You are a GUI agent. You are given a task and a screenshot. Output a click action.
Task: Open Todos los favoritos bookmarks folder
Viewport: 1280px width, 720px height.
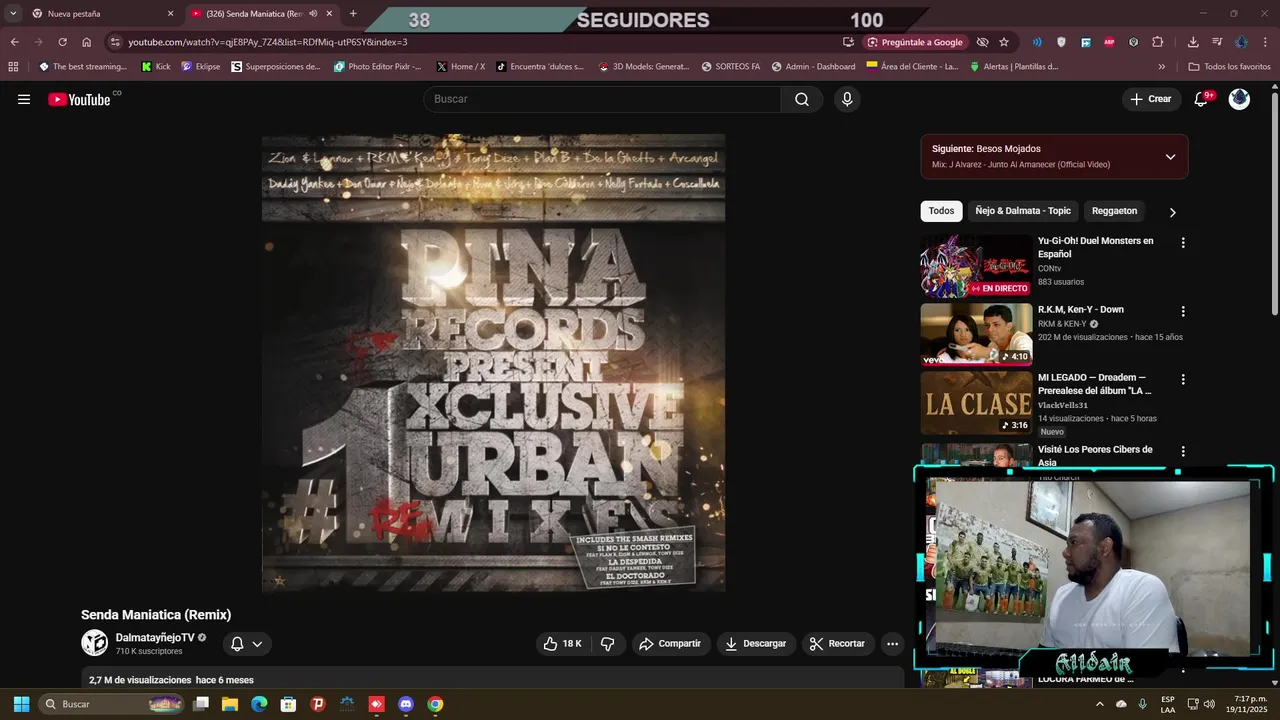(1230, 67)
